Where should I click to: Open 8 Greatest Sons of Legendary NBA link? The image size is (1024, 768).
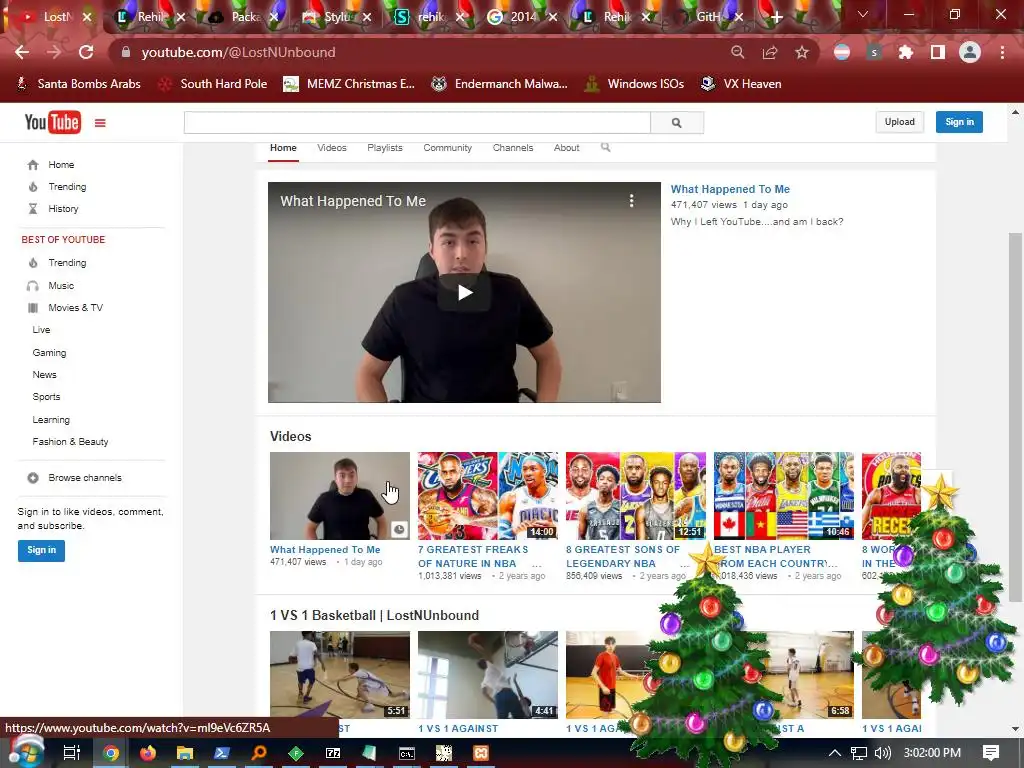tap(622, 556)
